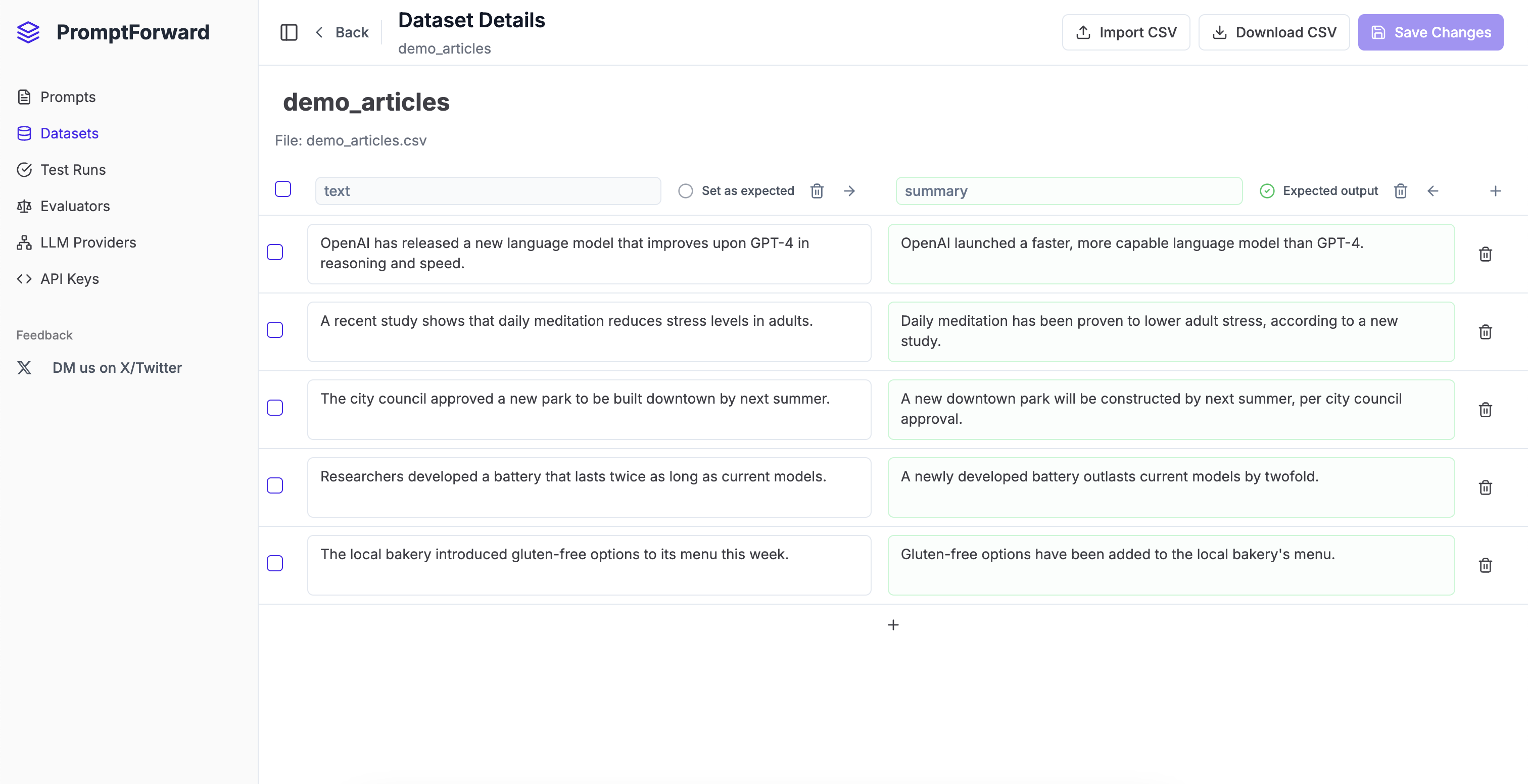The height and width of the screenshot is (784, 1528).
Task: Click the X logo beside the Twitter link
Action: point(24,368)
